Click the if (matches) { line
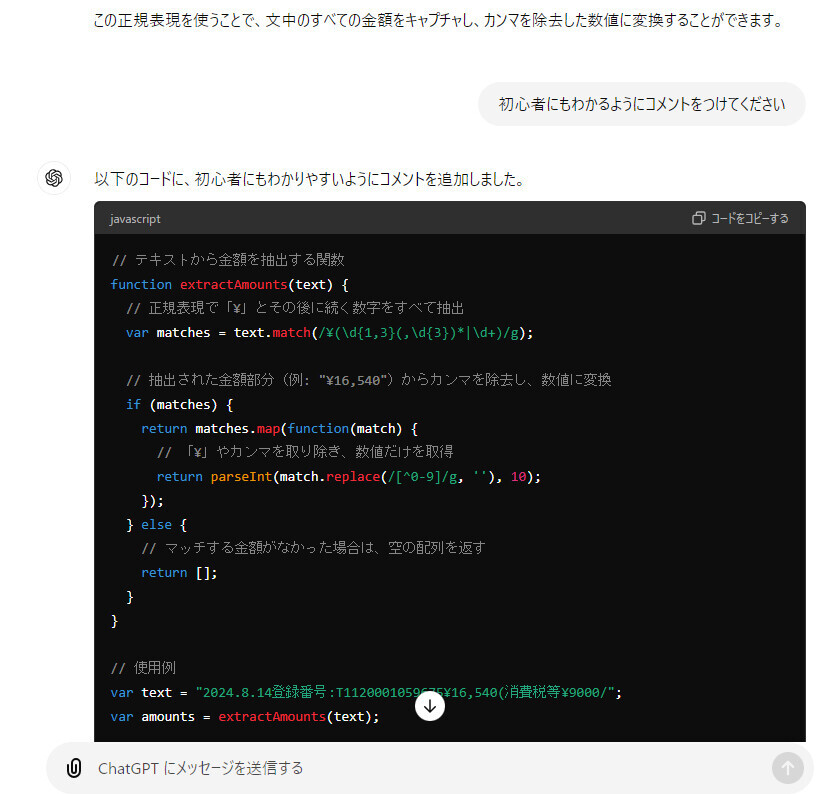Viewport: 832px width, 794px height. pyautogui.click(x=179, y=404)
